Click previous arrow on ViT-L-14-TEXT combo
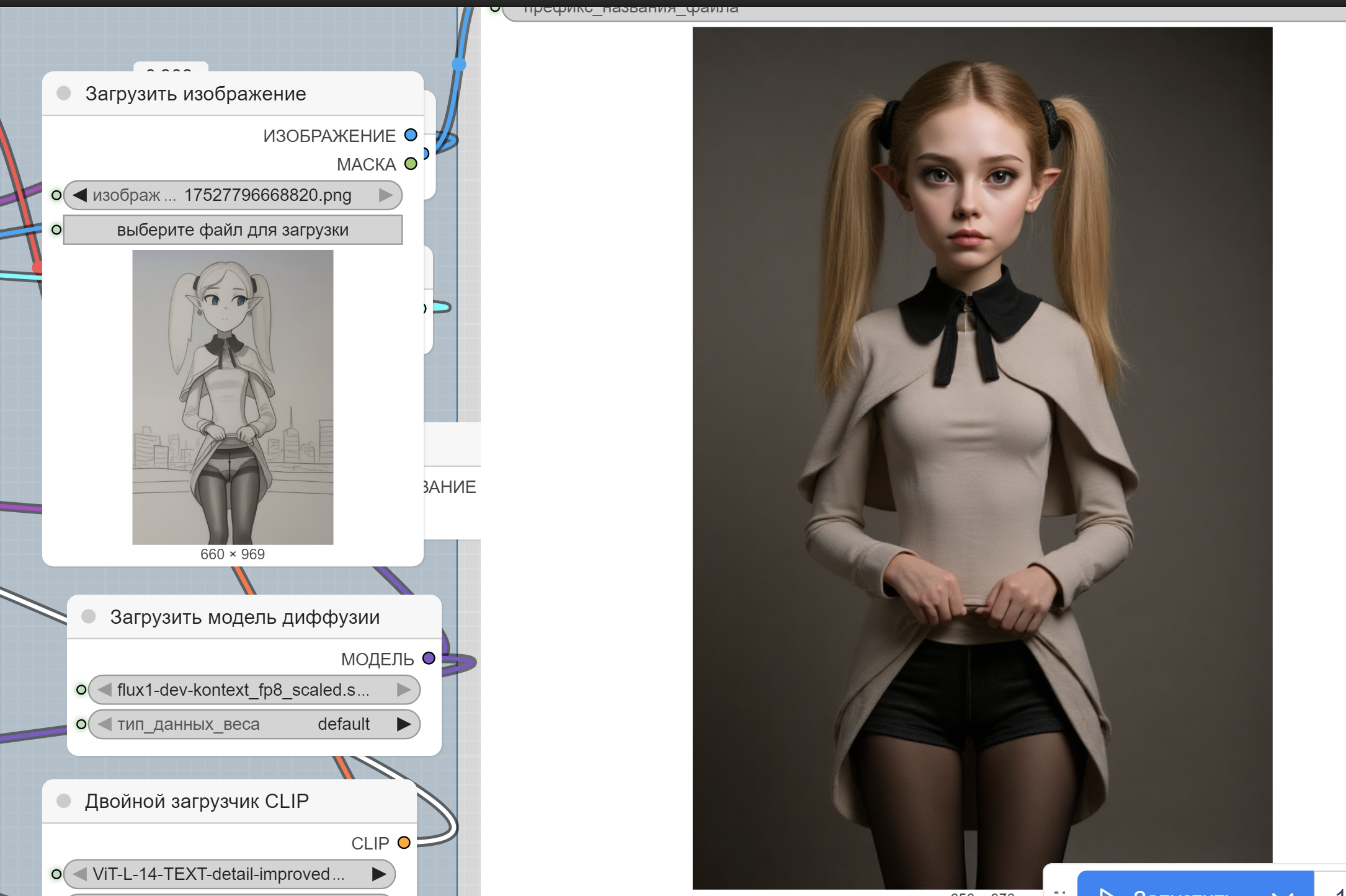Viewport: 1346px width, 896px height. pyautogui.click(x=79, y=874)
